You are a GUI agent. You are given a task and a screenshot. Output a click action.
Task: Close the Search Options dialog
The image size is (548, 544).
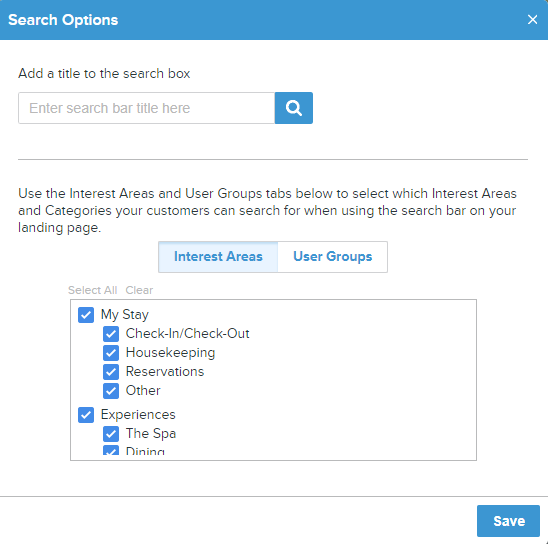click(532, 20)
